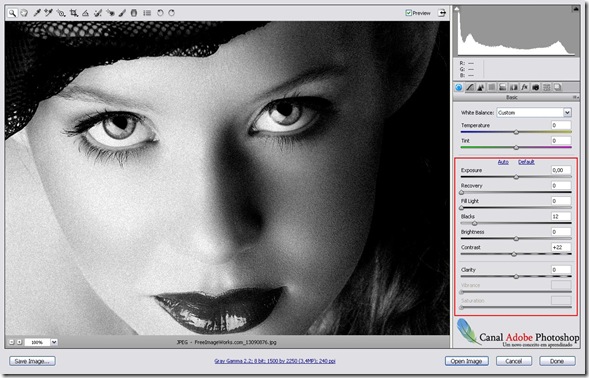Select the Color Sampler tool
The image size is (589, 378).
pyautogui.click(x=48, y=13)
